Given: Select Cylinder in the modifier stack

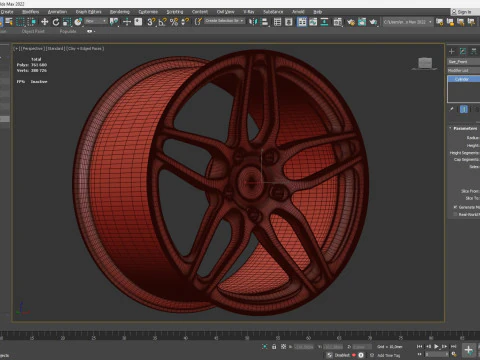Looking at the screenshot, I should (464, 79).
